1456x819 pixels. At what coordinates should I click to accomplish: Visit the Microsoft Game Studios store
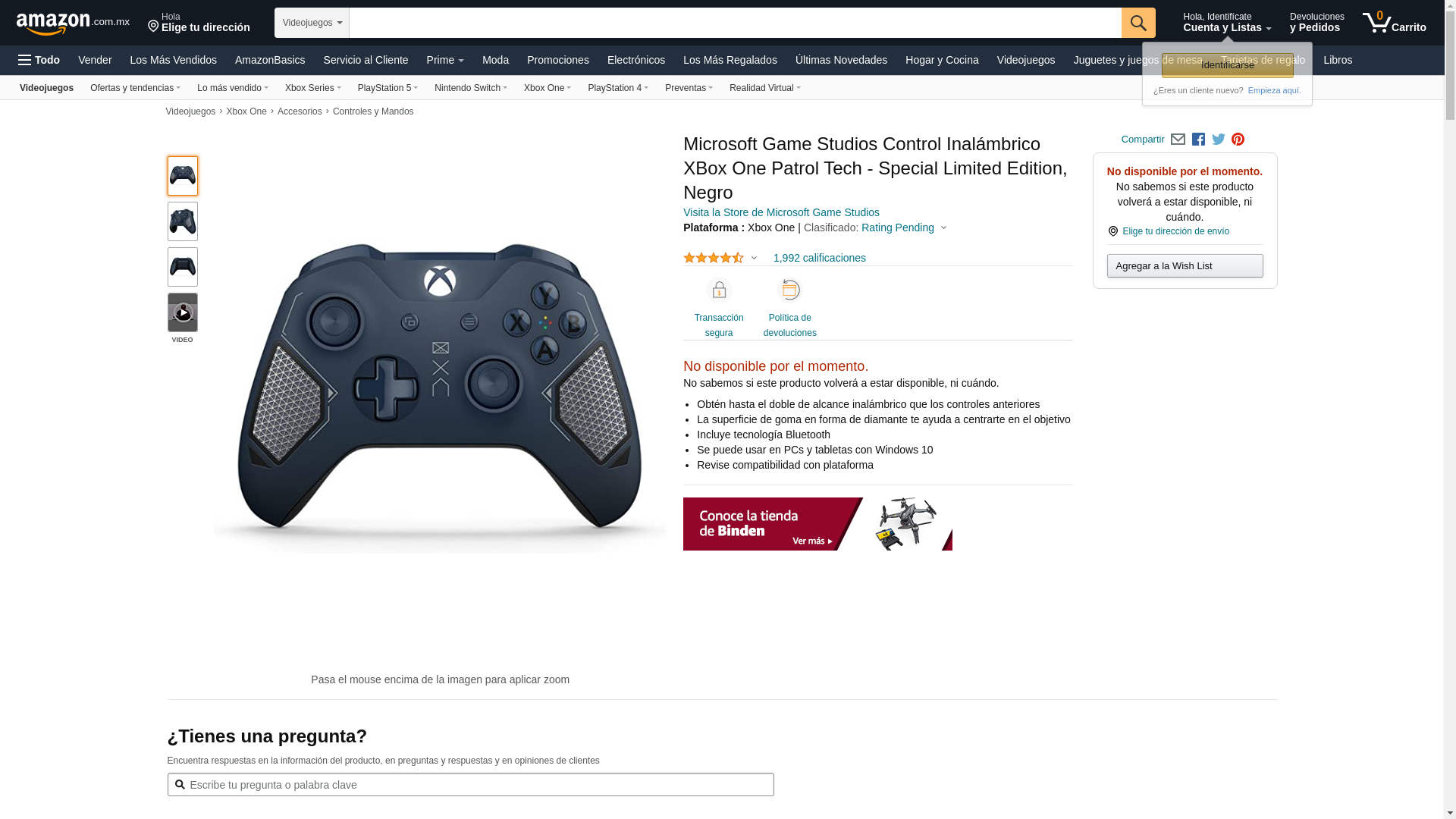click(781, 212)
